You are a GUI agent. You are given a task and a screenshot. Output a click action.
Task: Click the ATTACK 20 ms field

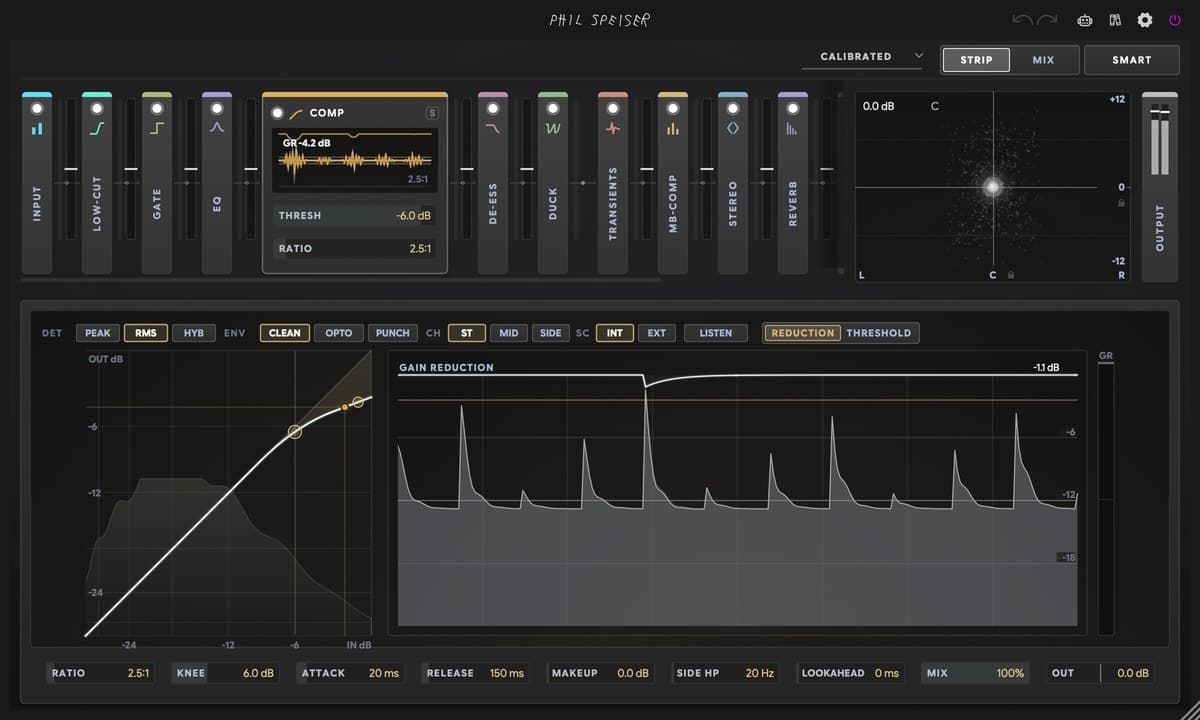pyautogui.click(x=350, y=673)
